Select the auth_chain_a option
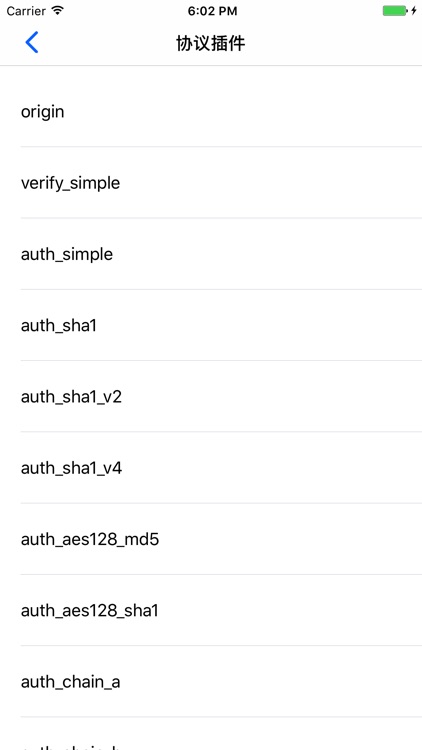422x750 pixels. tap(211, 682)
